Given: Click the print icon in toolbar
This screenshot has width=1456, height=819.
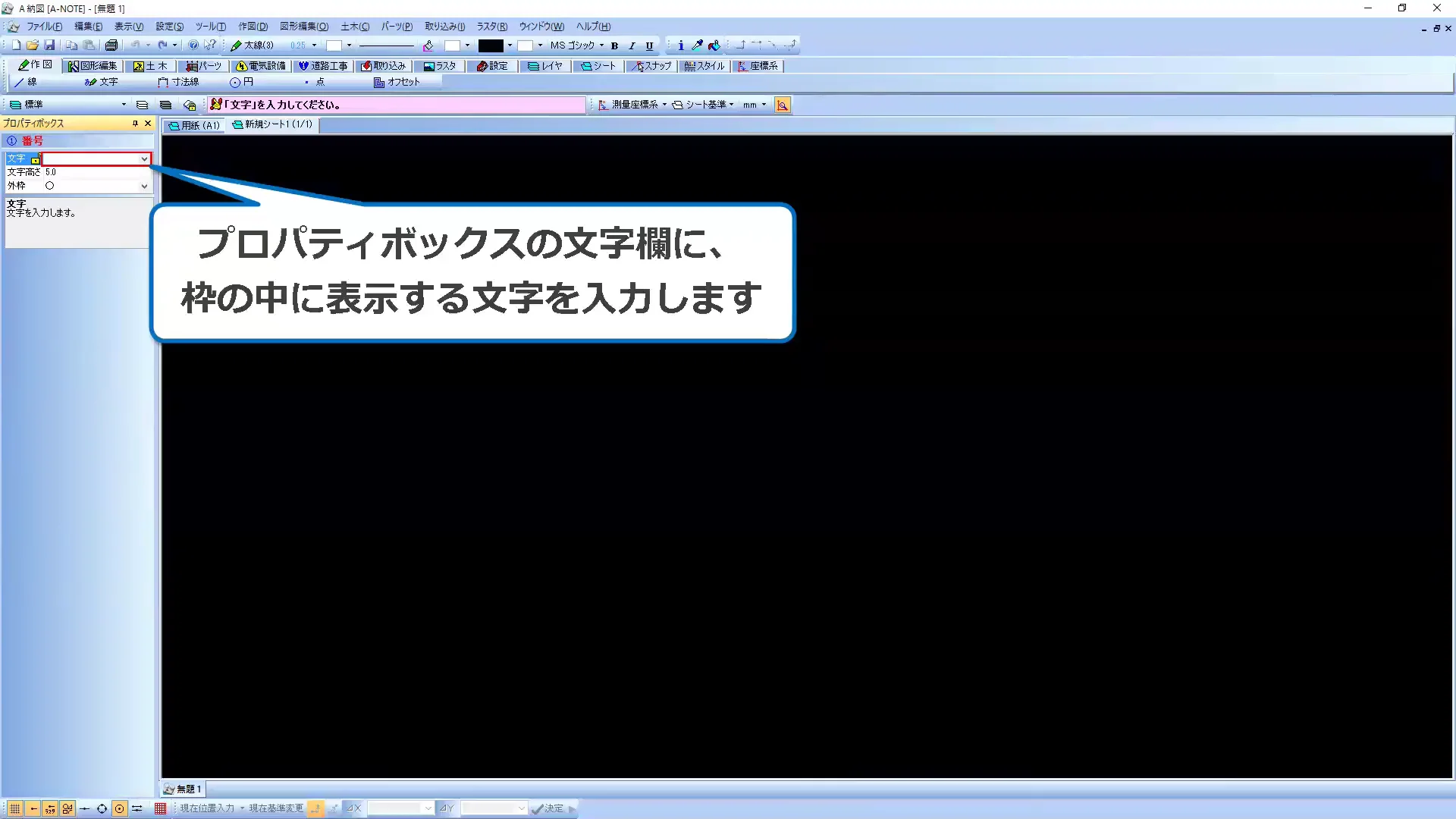Looking at the screenshot, I should click(111, 45).
